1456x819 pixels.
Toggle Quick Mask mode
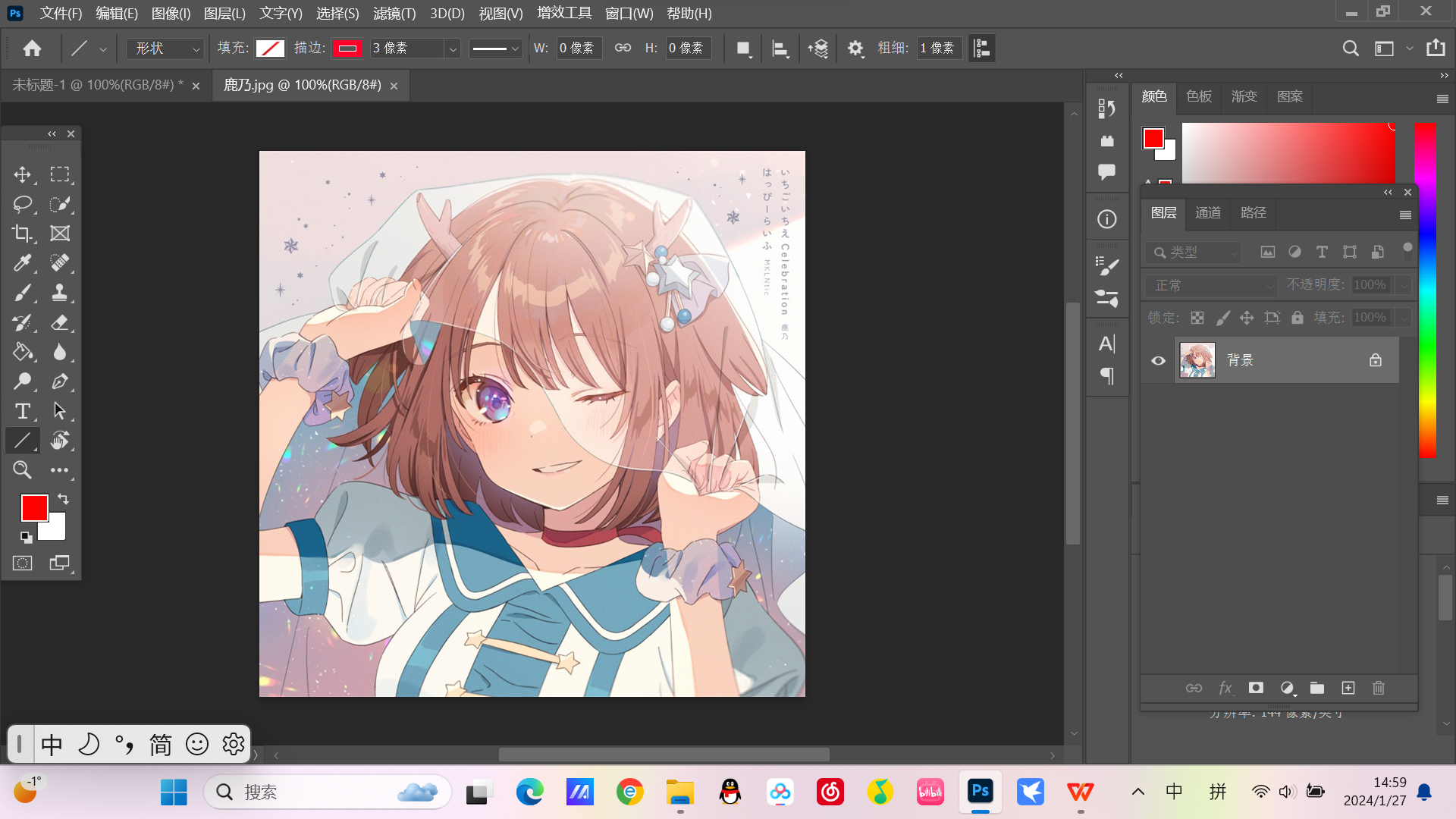tap(22, 563)
